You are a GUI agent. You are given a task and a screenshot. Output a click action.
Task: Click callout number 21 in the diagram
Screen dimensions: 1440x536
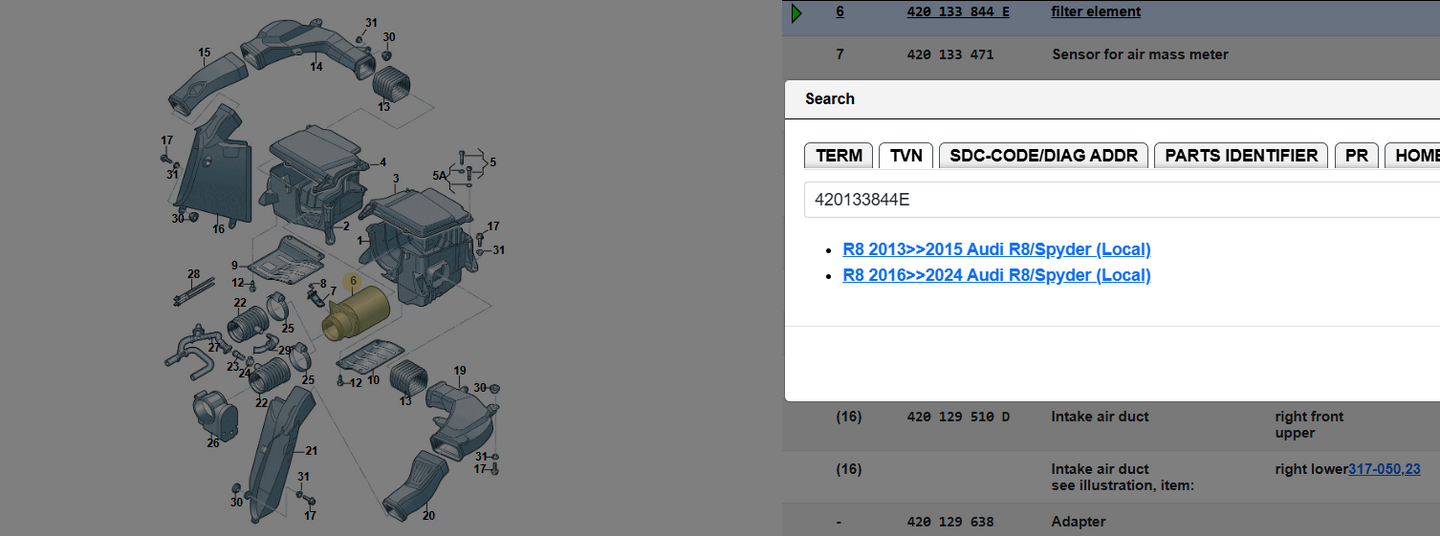tap(311, 451)
